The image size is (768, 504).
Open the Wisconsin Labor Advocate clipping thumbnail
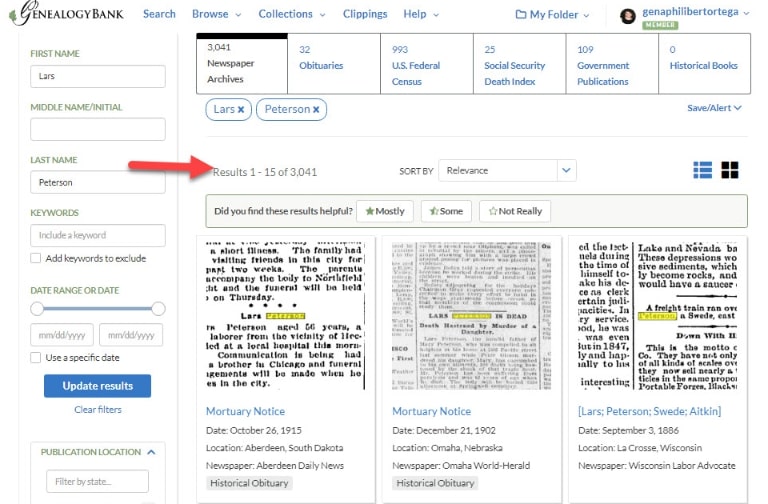658,316
